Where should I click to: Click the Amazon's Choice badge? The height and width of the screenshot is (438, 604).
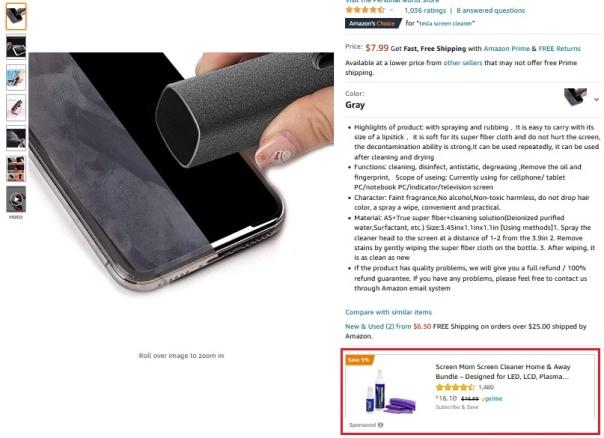[373, 23]
